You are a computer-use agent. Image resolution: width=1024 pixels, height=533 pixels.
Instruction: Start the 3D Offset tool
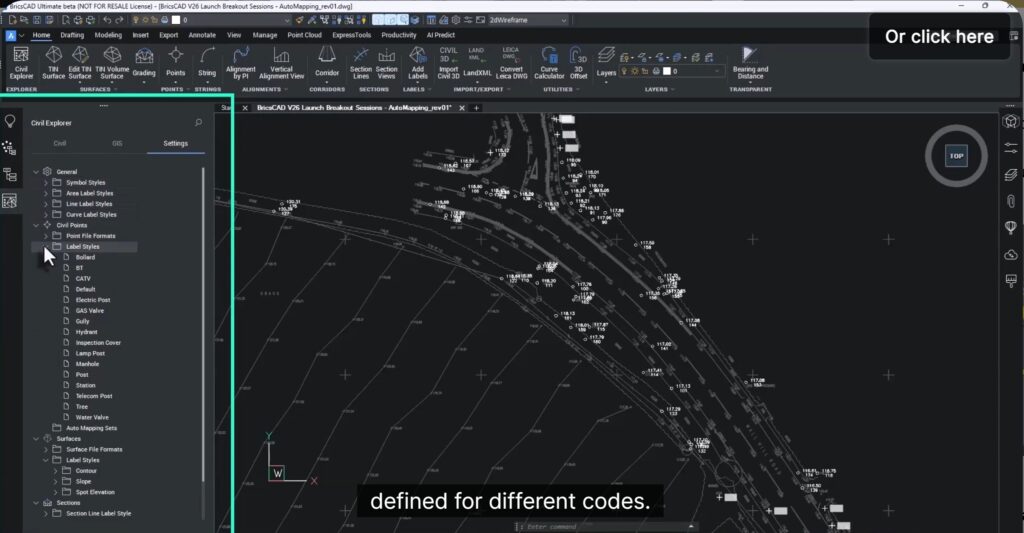(x=579, y=63)
